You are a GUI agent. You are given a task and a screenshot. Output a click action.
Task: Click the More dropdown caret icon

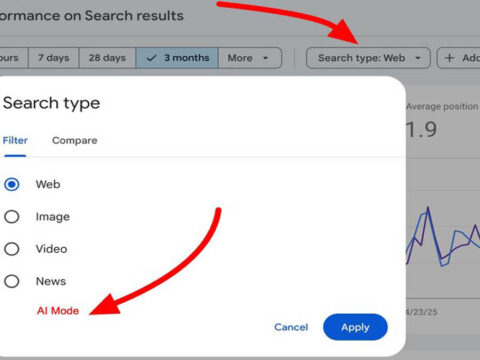[x=265, y=58]
